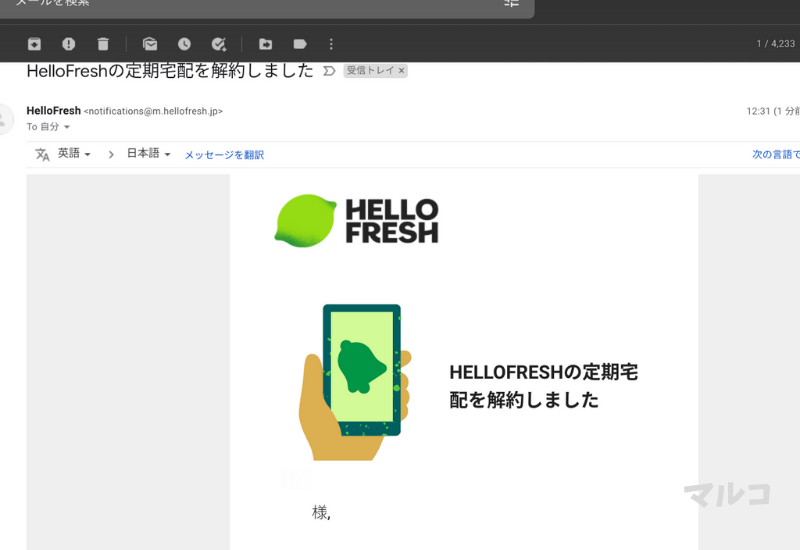Click the 次の言語で link on right
The width and height of the screenshot is (800, 550).
tap(776, 155)
